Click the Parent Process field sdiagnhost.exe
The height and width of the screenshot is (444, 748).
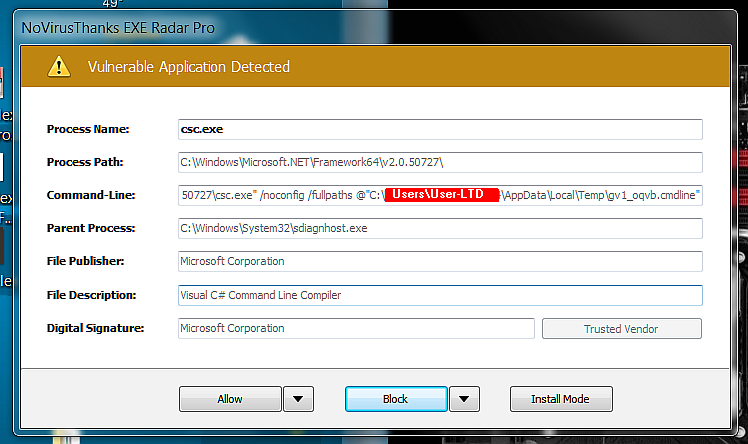(440, 228)
